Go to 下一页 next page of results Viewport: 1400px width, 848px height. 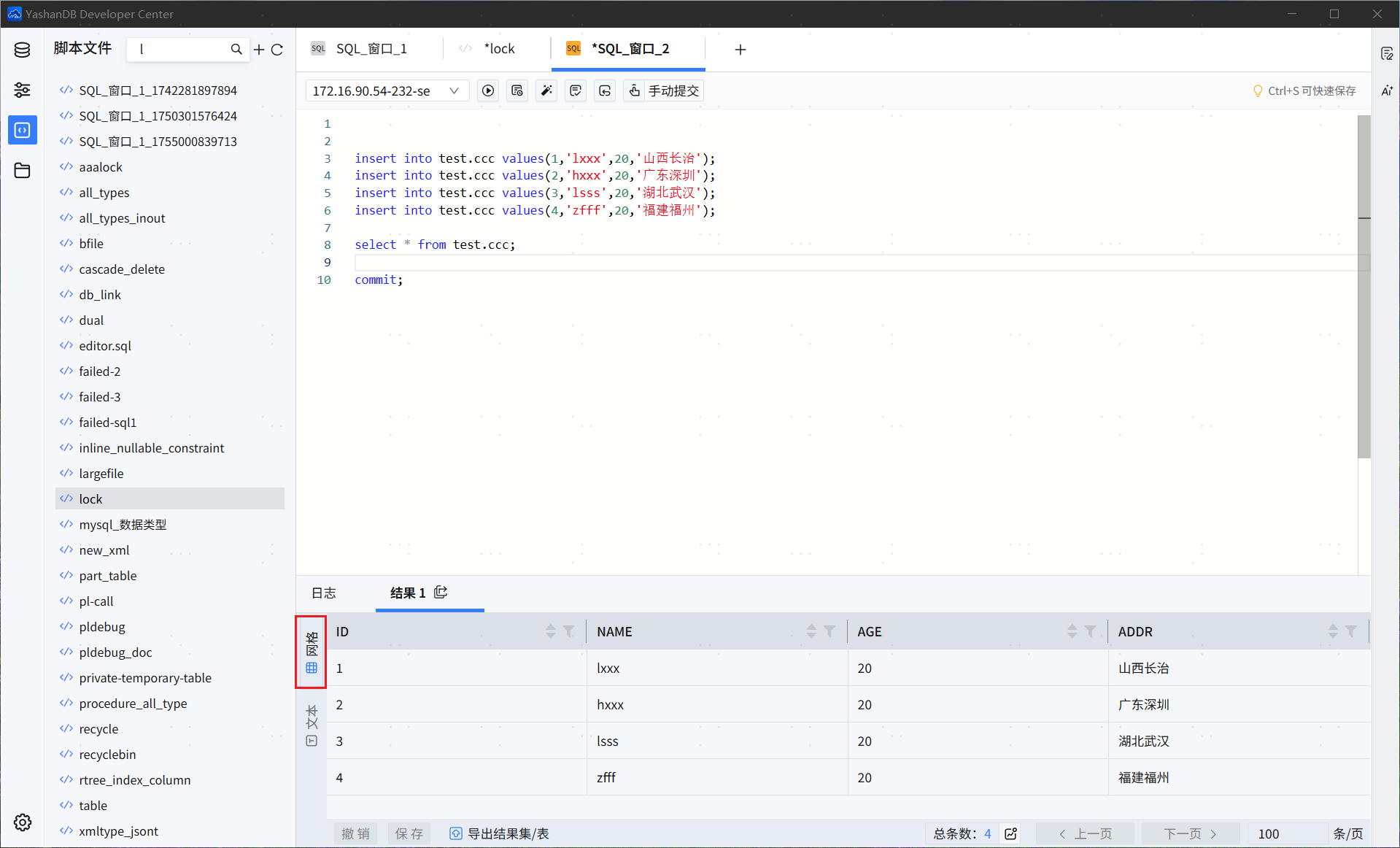1190,833
